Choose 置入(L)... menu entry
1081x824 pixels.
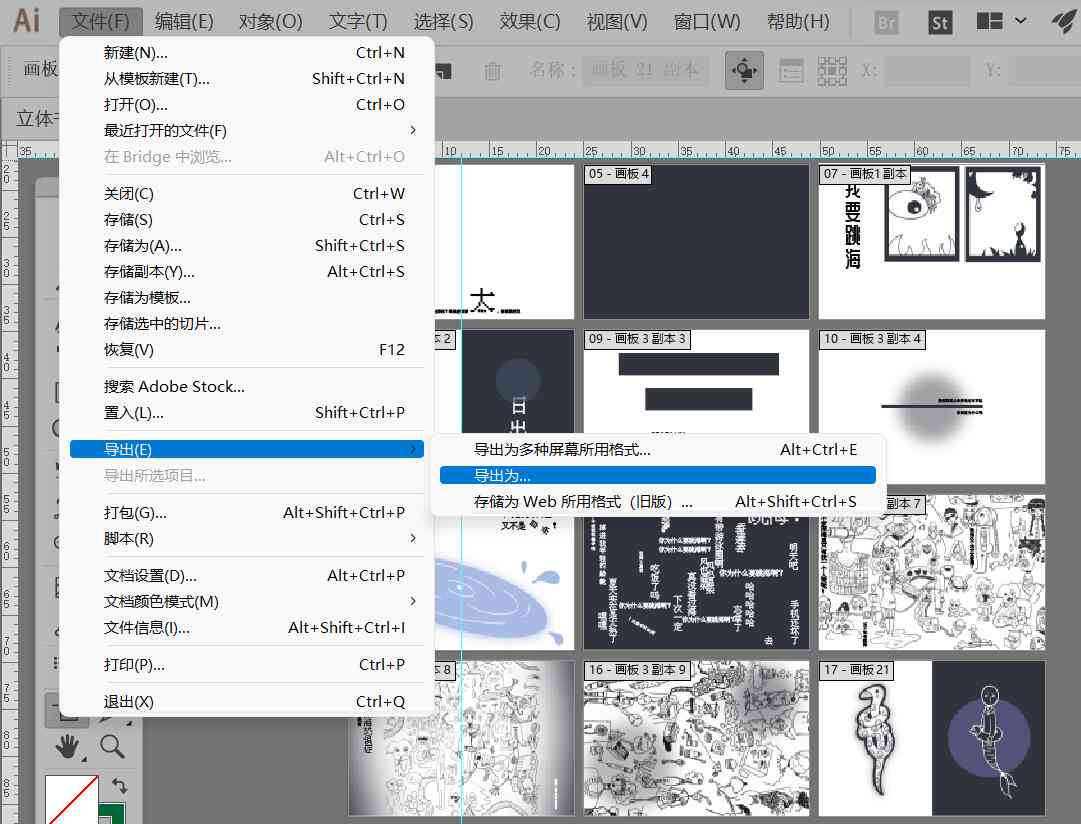pyautogui.click(x=247, y=412)
